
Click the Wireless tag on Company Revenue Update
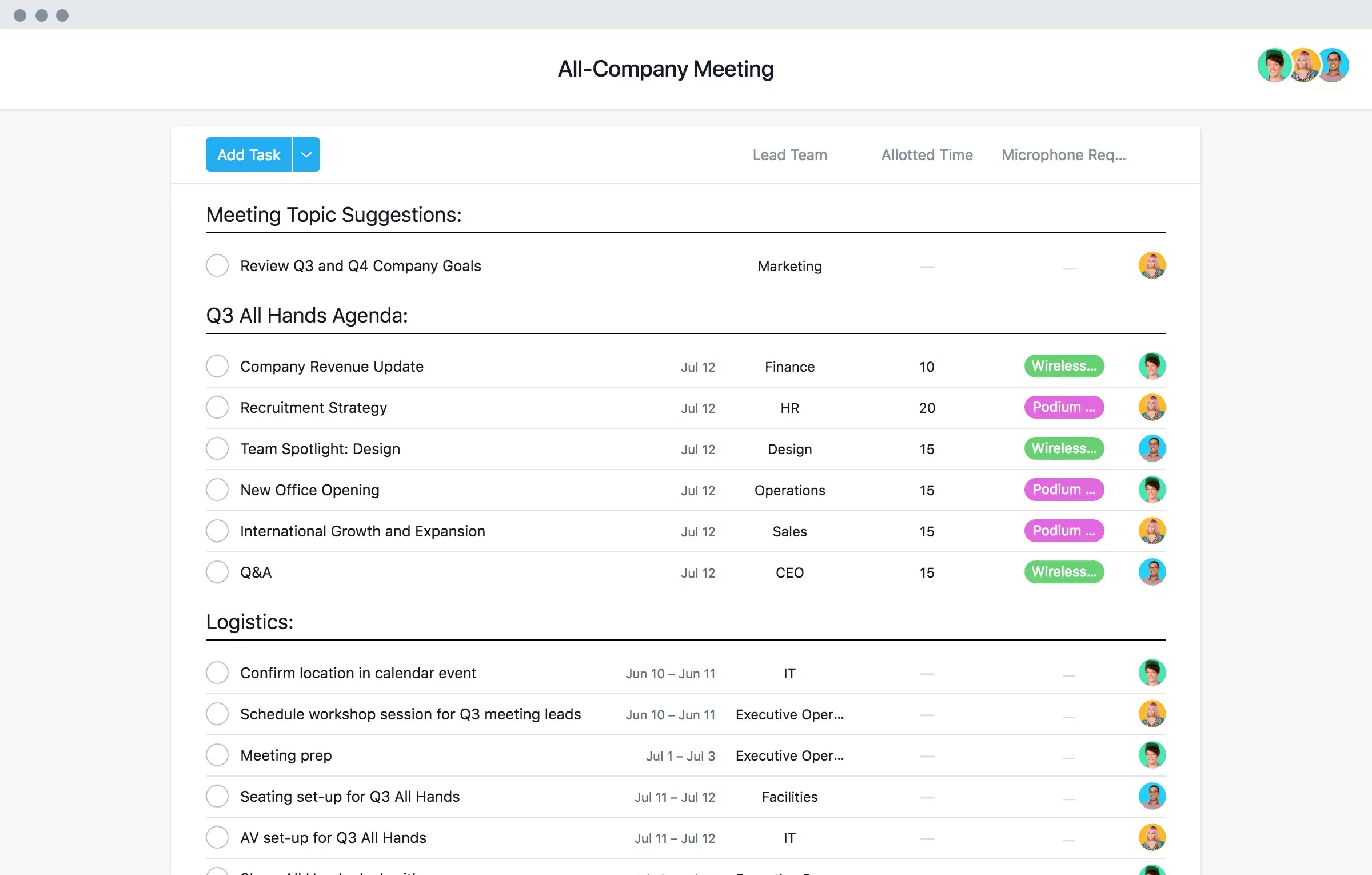pos(1063,366)
